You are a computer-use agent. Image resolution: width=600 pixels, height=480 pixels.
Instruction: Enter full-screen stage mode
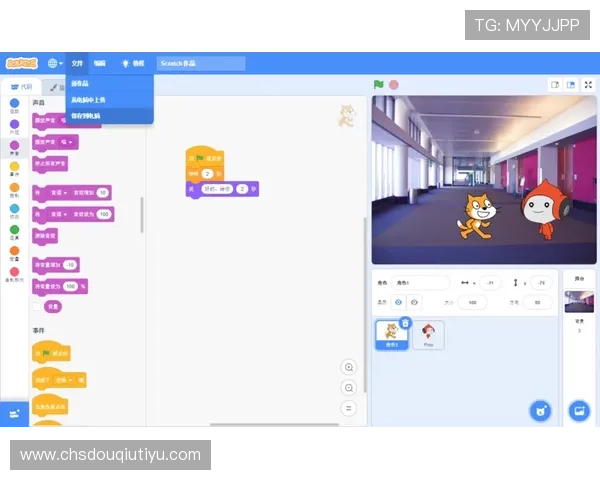588,85
